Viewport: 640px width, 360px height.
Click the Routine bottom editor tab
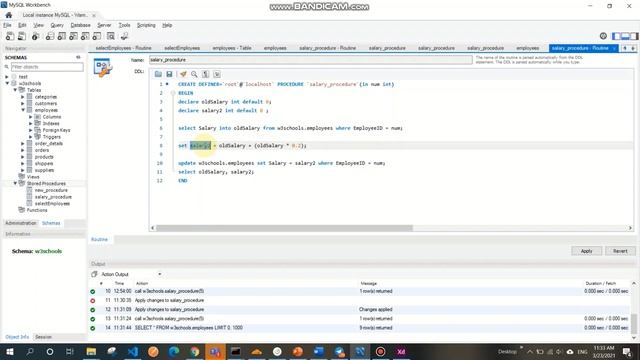click(99, 239)
